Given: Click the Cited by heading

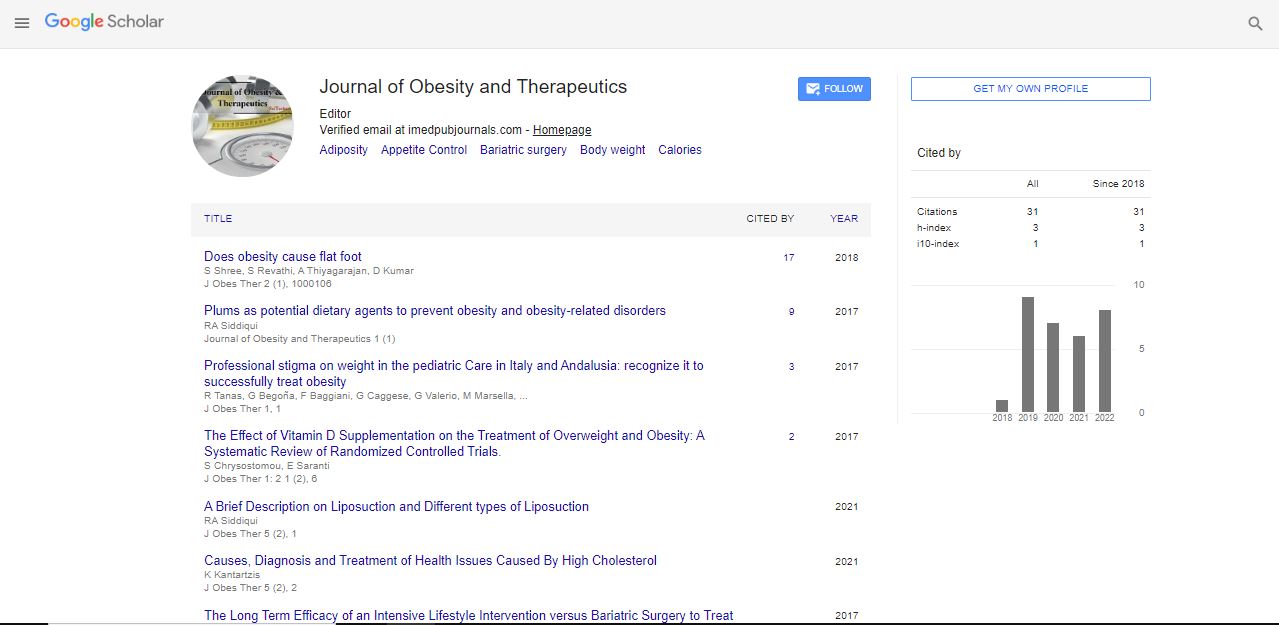Looking at the screenshot, I should tap(939, 153).
